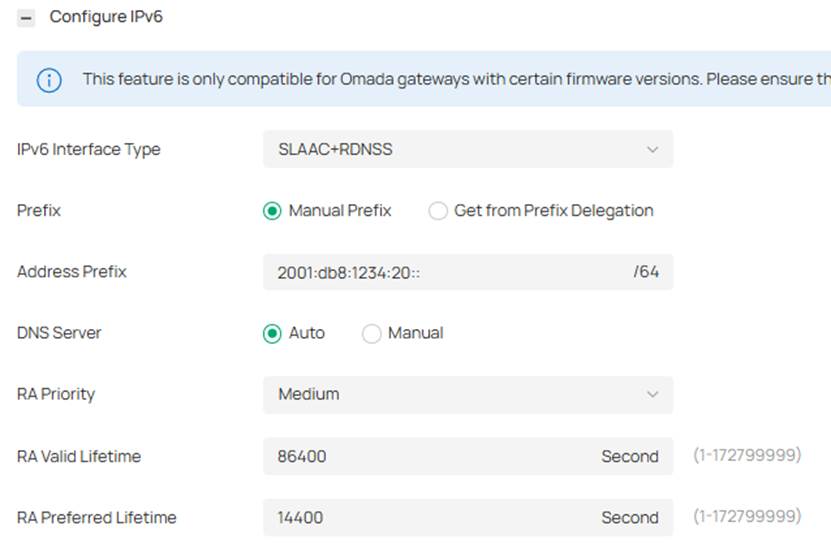Click the /64 prefix length suffix
The width and height of the screenshot is (831, 548).
coord(646,272)
